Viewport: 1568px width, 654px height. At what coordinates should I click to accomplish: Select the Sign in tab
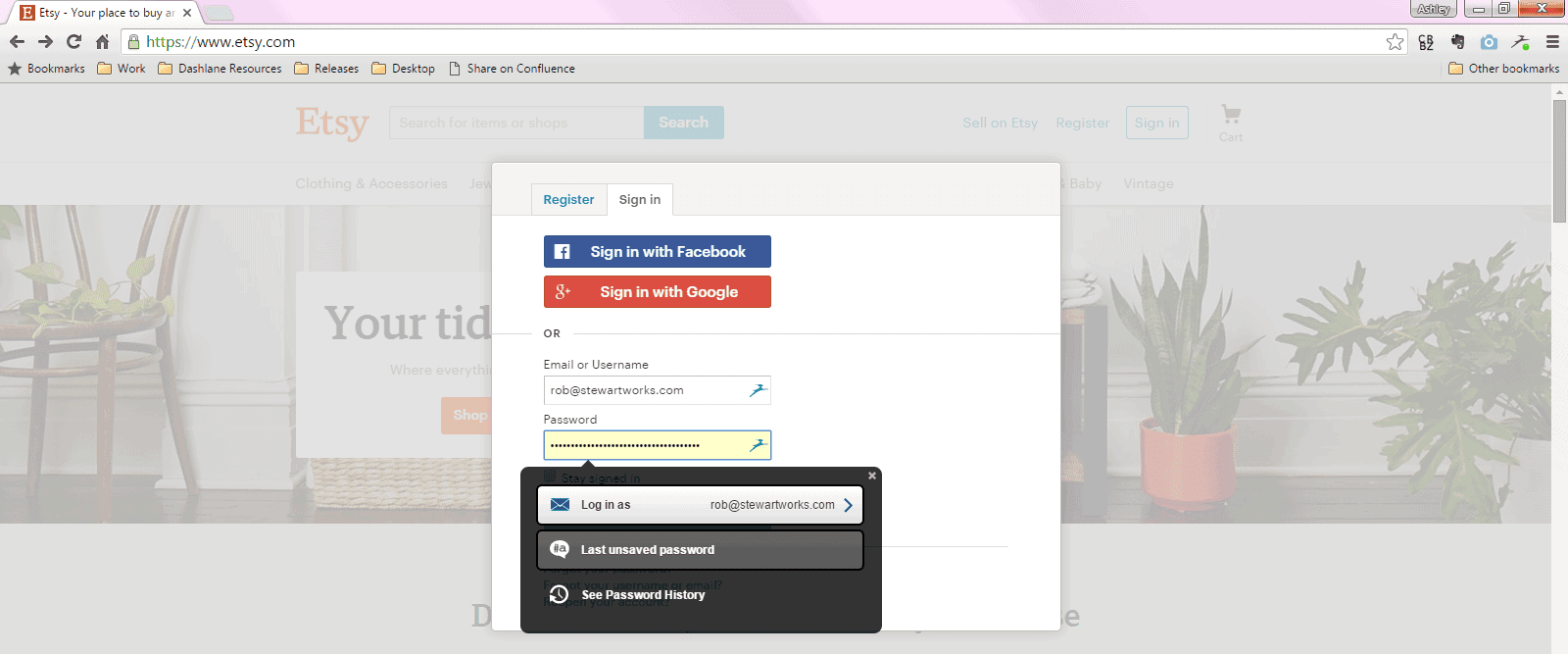[x=640, y=199]
